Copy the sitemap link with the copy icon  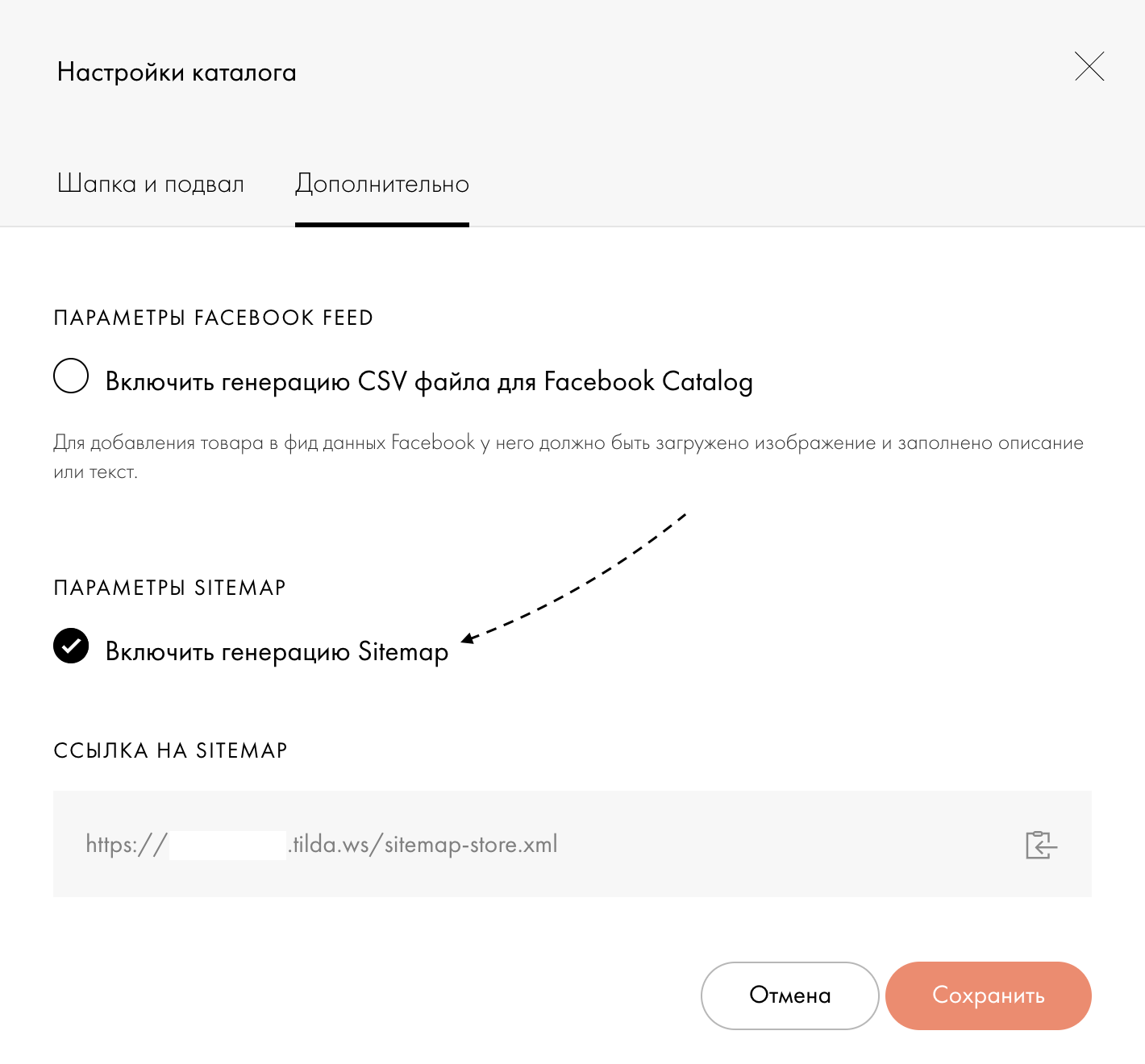coord(1041,845)
